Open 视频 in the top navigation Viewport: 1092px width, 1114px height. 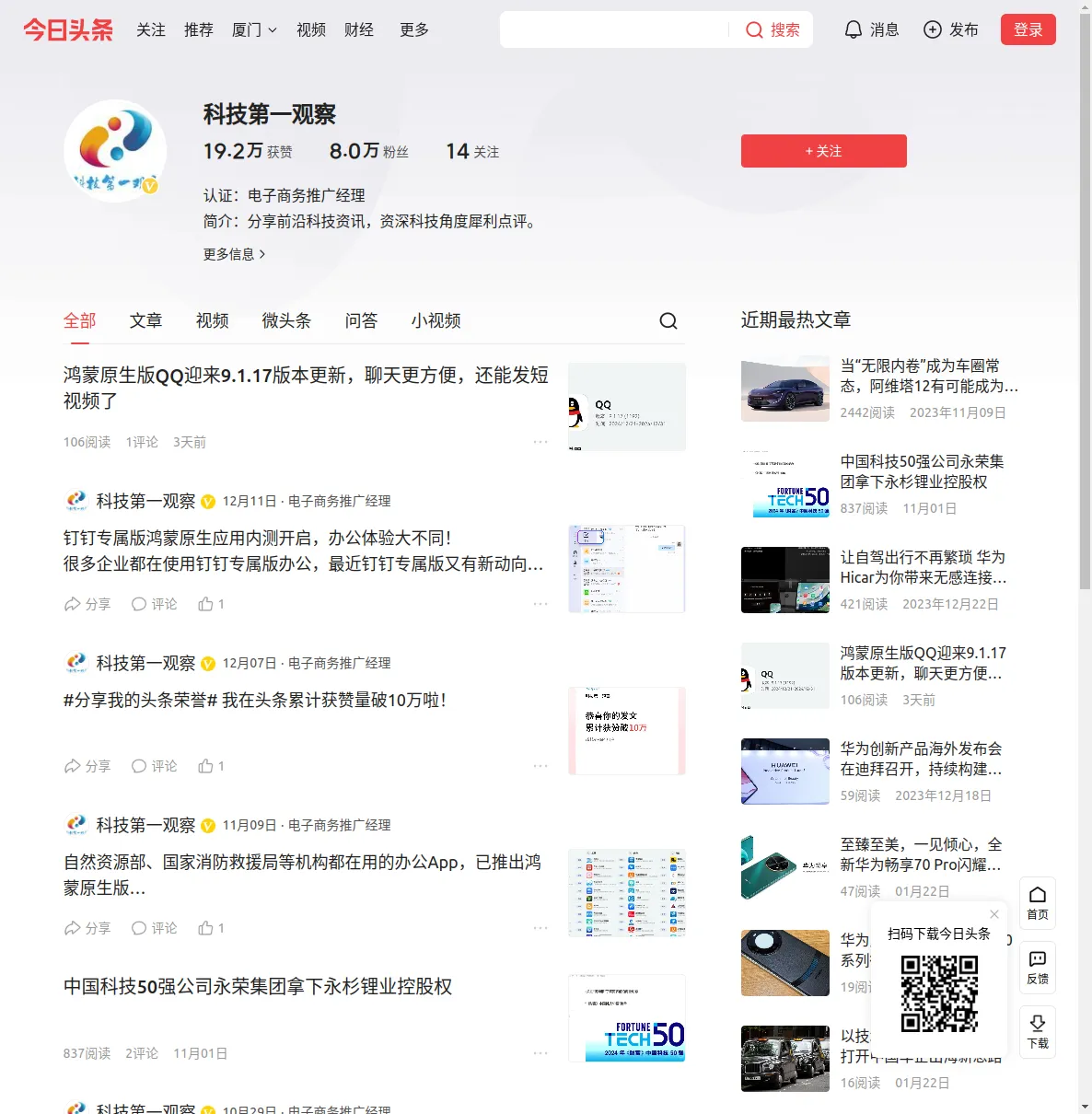click(x=311, y=30)
